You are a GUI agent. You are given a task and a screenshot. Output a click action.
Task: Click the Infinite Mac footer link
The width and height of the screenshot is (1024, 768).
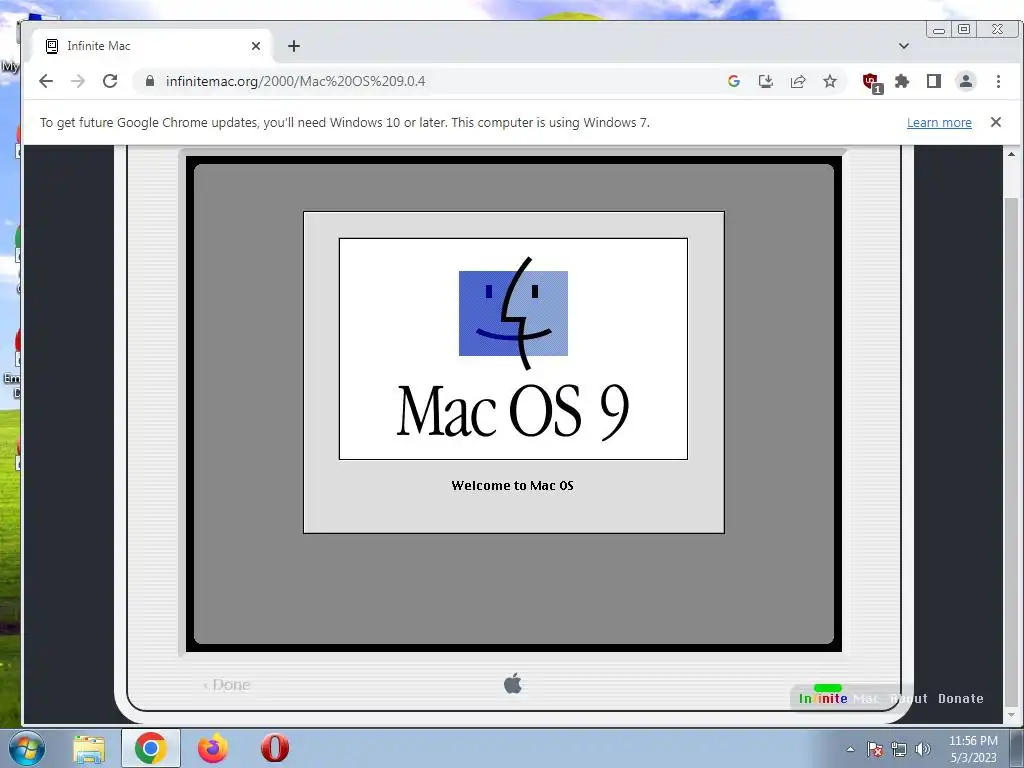tap(839, 698)
